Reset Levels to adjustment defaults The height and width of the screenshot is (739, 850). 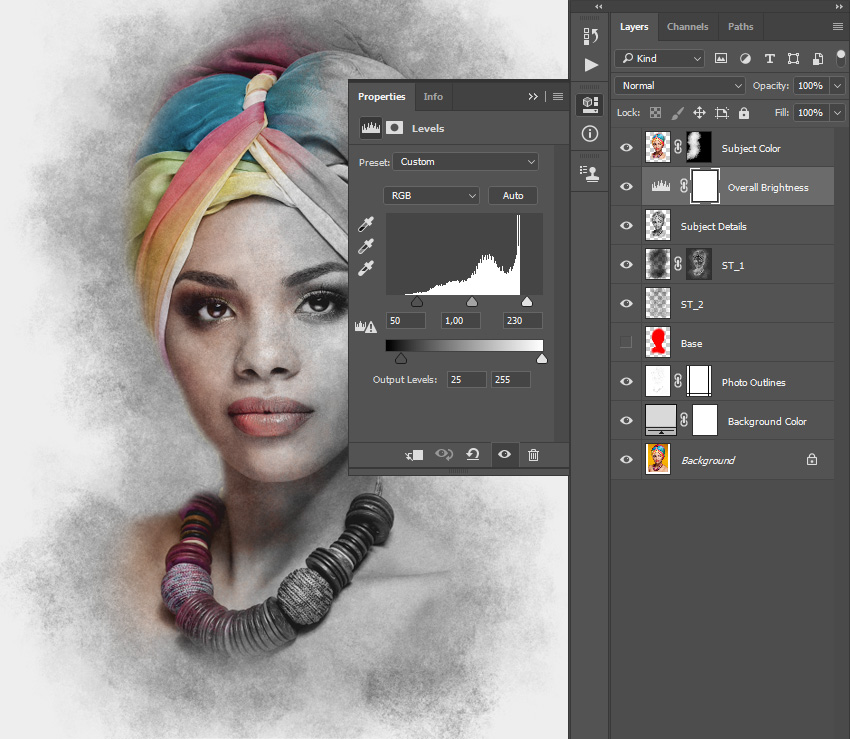click(473, 454)
